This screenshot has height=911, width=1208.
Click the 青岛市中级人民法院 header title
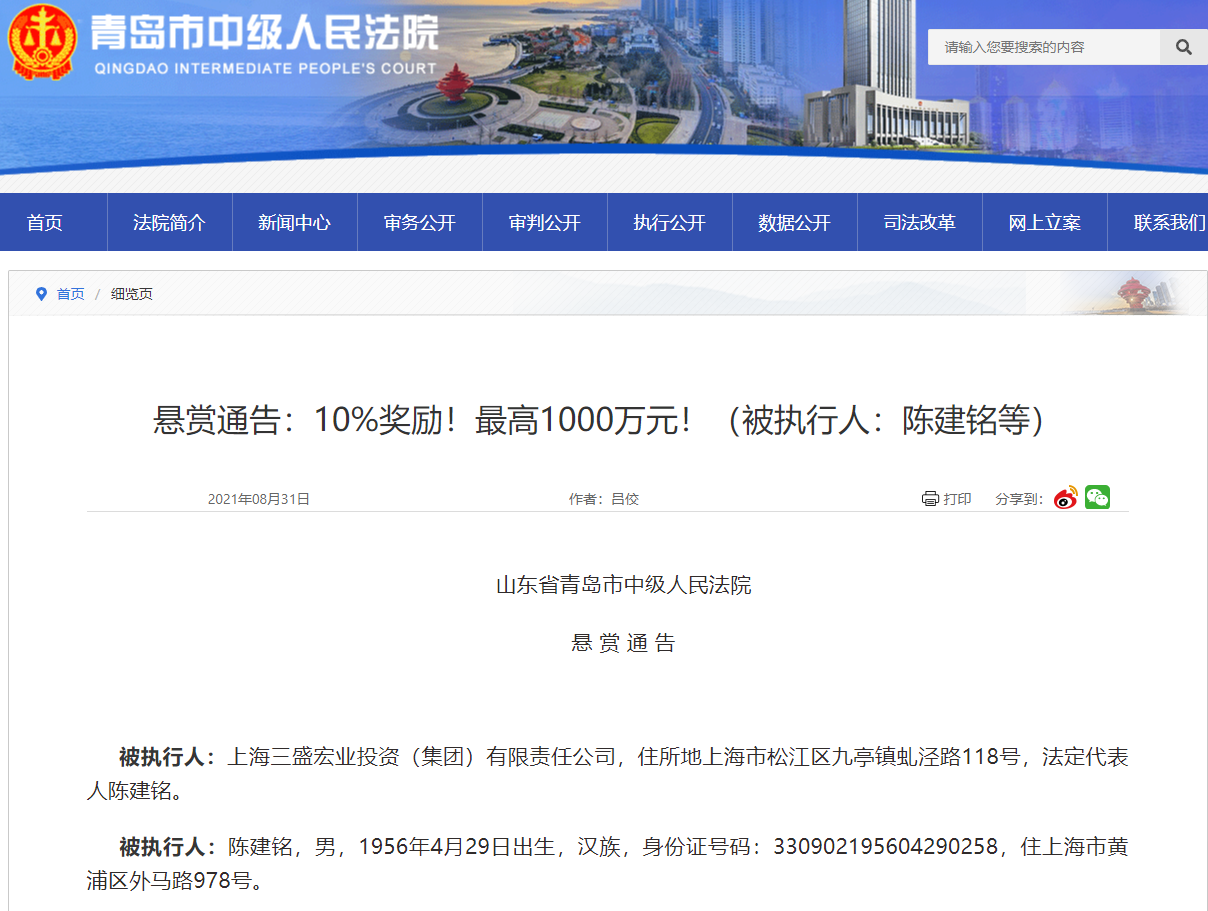click(x=265, y=34)
